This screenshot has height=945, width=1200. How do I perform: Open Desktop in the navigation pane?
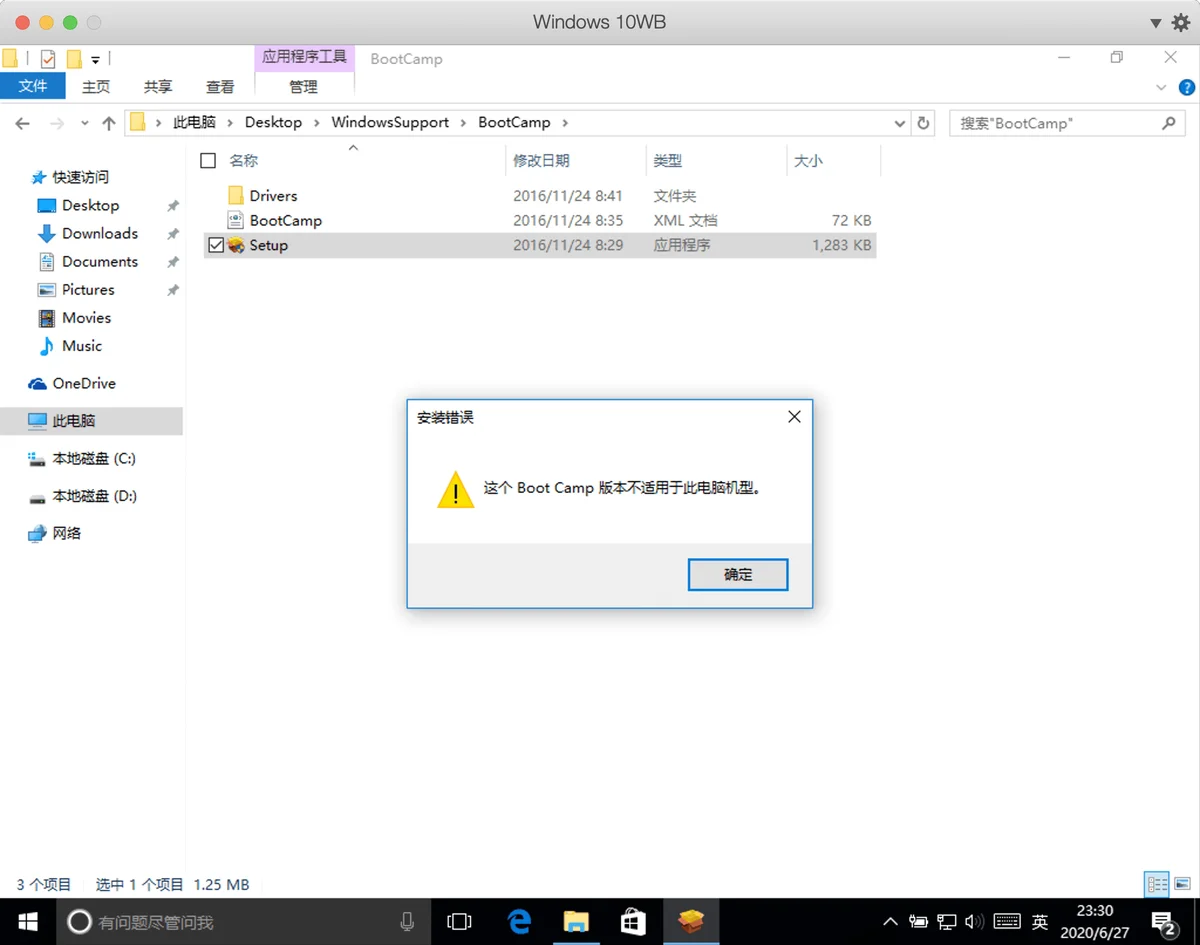(90, 205)
